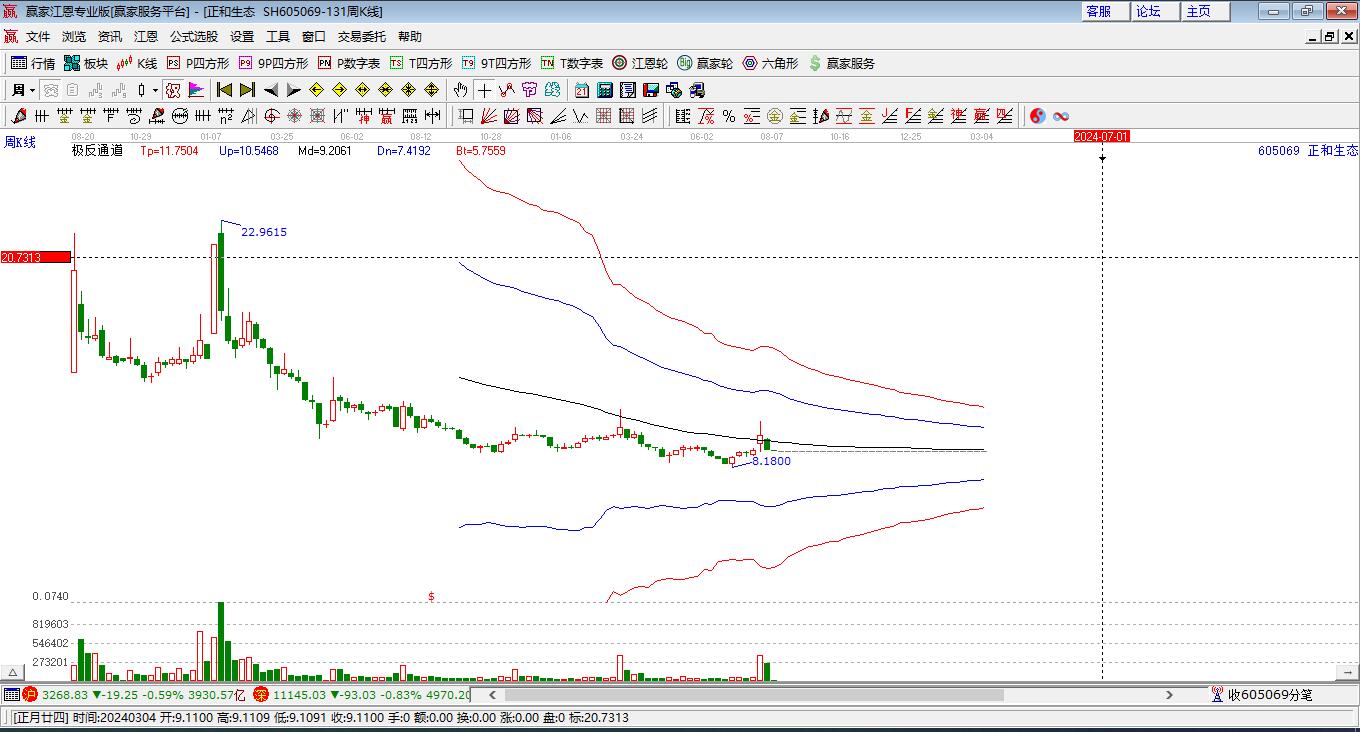Screen dimensions: 1360x732
Task: Click the red-blue yin-yang icon
Action: [x=1037, y=116]
